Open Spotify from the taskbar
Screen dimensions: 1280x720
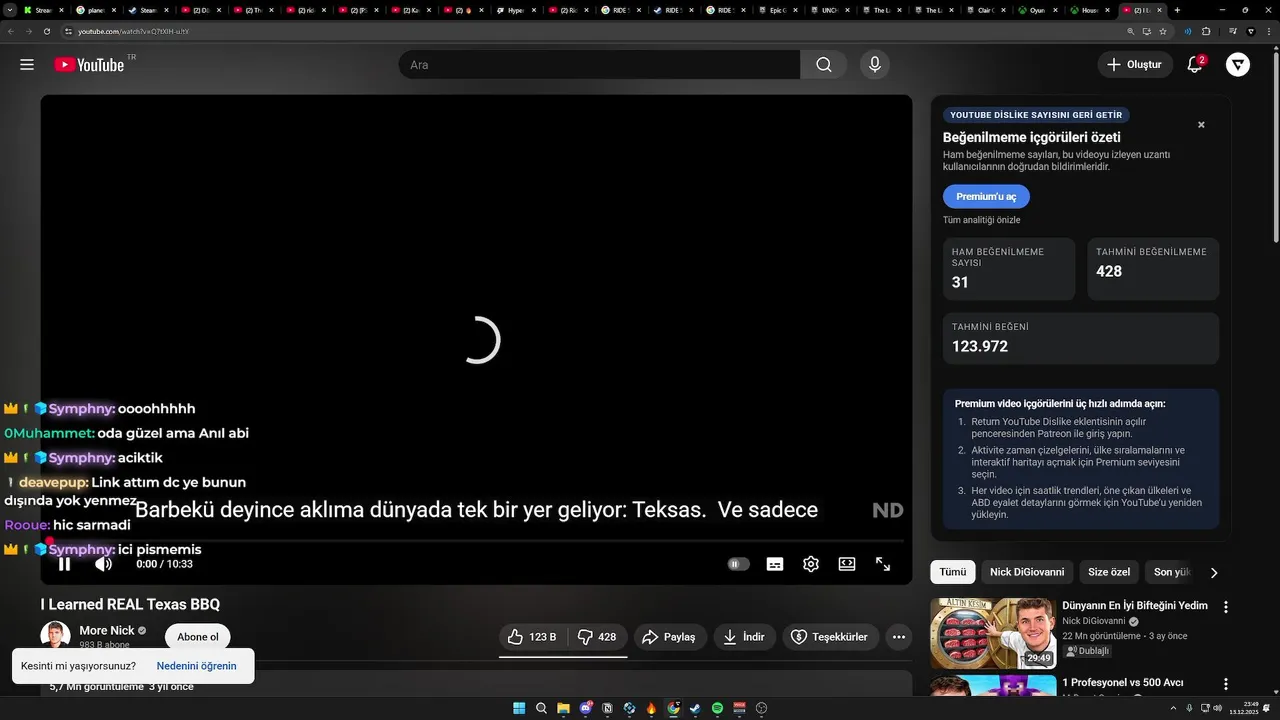point(717,708)
